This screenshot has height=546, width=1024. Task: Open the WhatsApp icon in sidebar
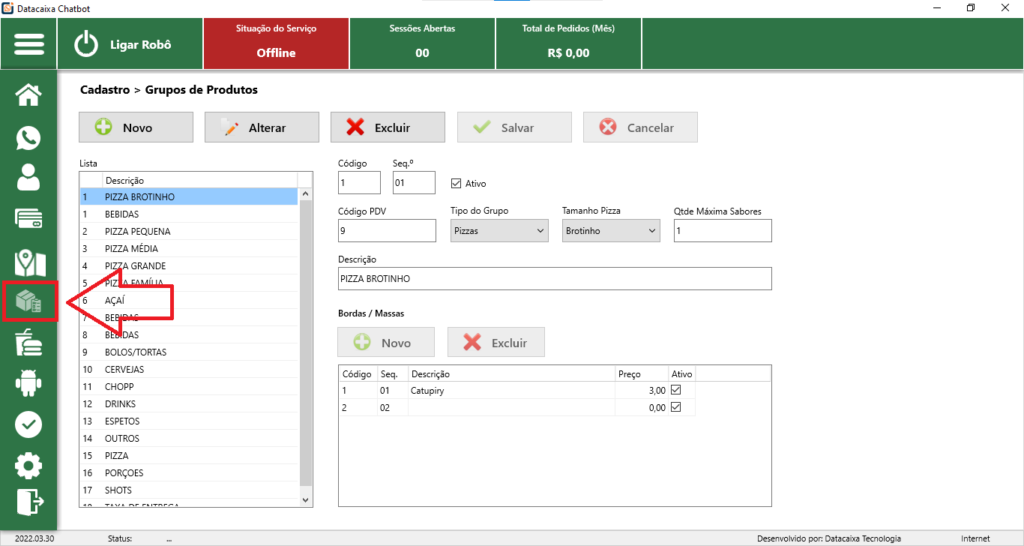tap(29, 137)
